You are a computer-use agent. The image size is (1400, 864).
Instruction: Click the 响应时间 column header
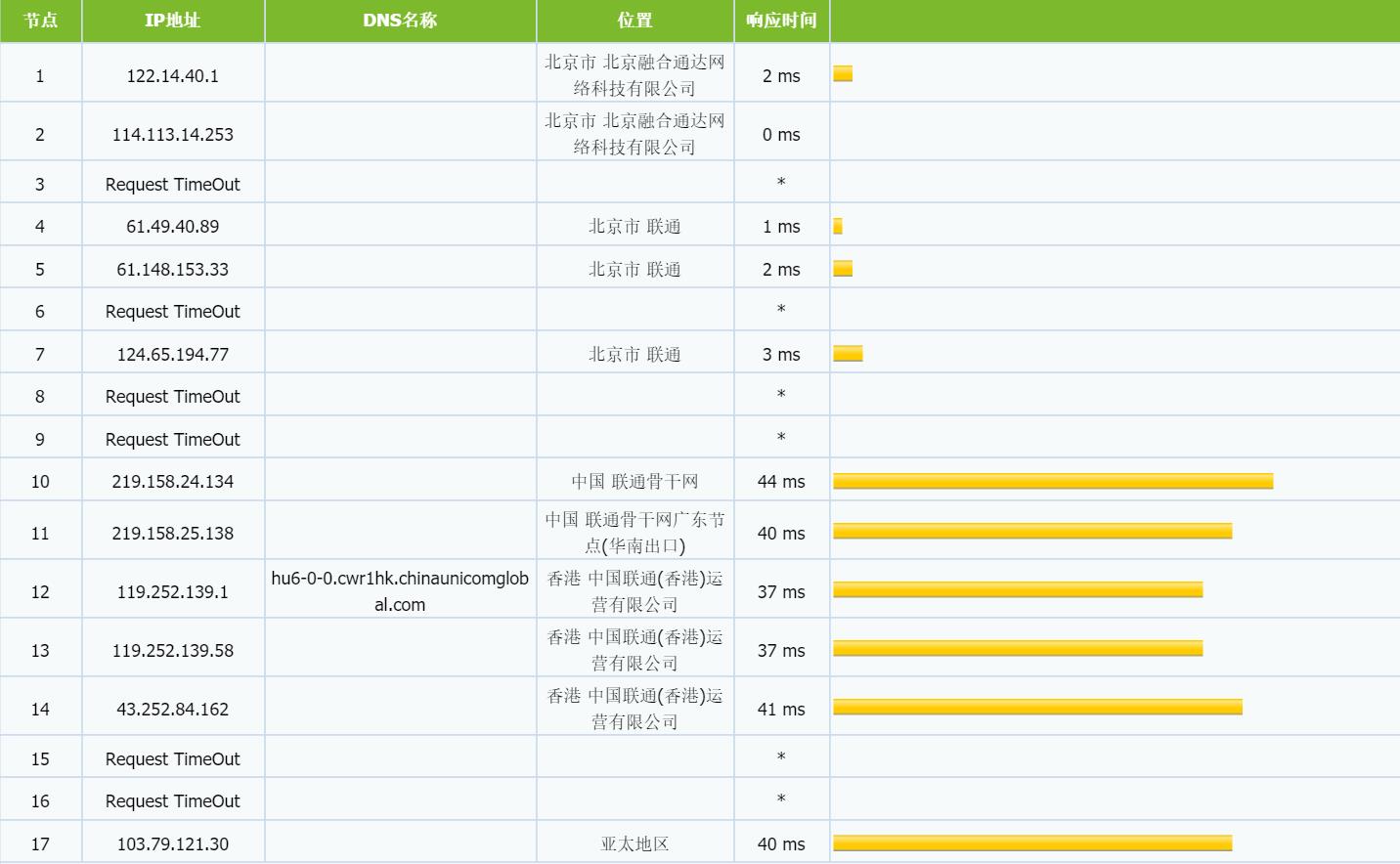coord(781,21)
